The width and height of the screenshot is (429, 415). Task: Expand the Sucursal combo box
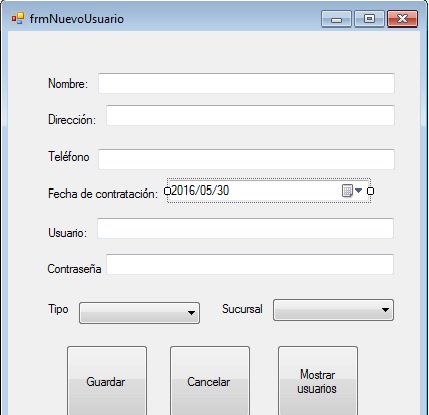click(333, 310)
